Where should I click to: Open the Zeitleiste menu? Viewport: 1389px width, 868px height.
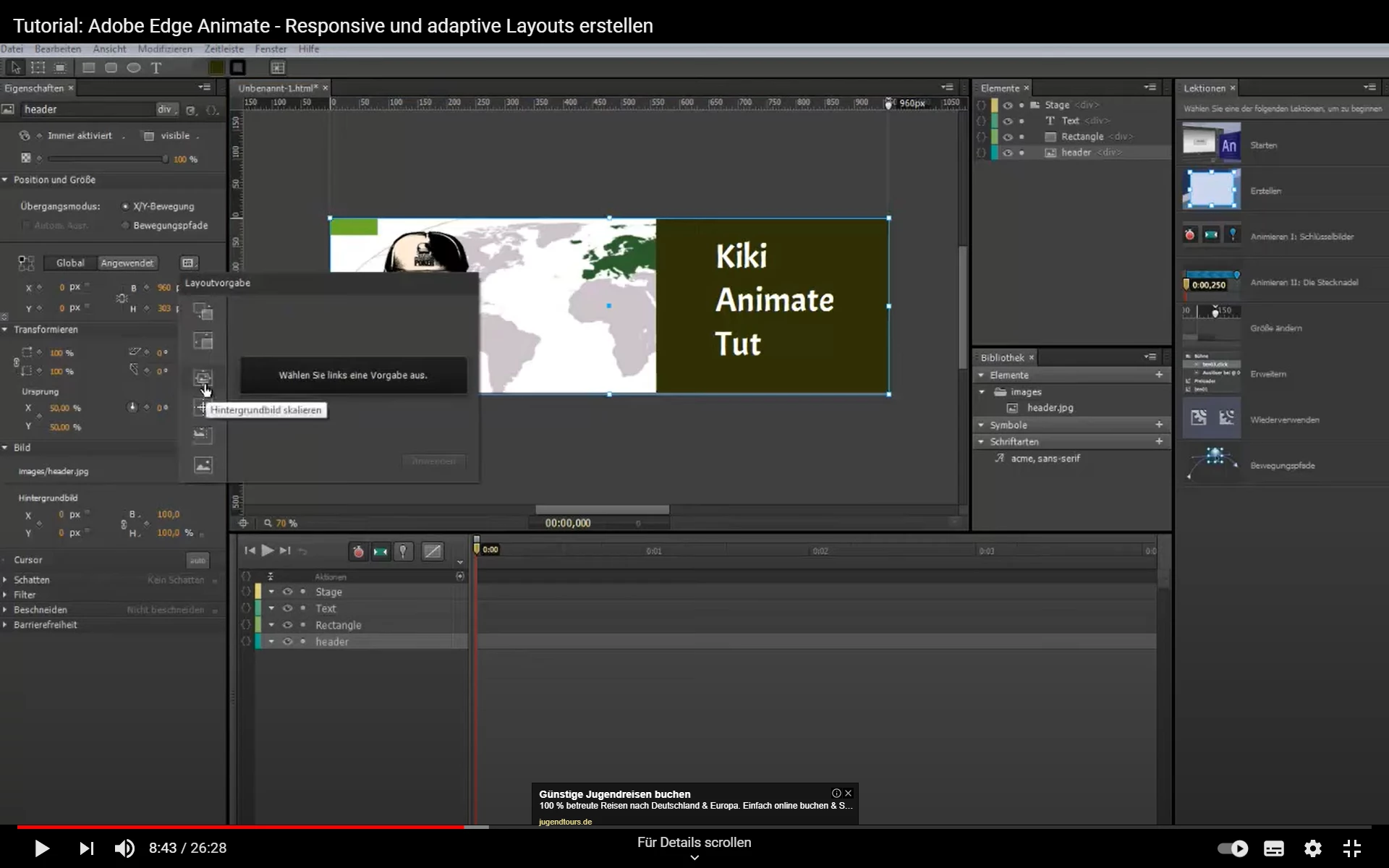point(224,49)
